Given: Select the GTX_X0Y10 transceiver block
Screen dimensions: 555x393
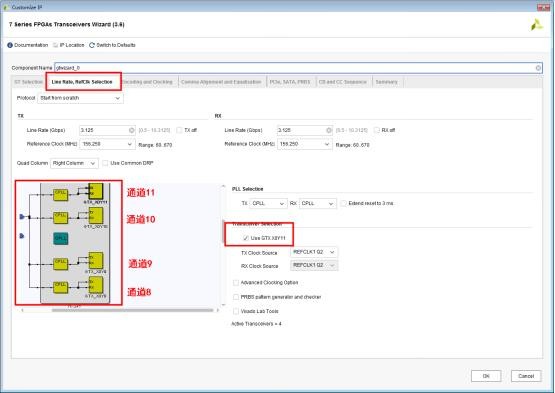Looking at the screenshot, I should pyautogui.click(x=96, y=216).
